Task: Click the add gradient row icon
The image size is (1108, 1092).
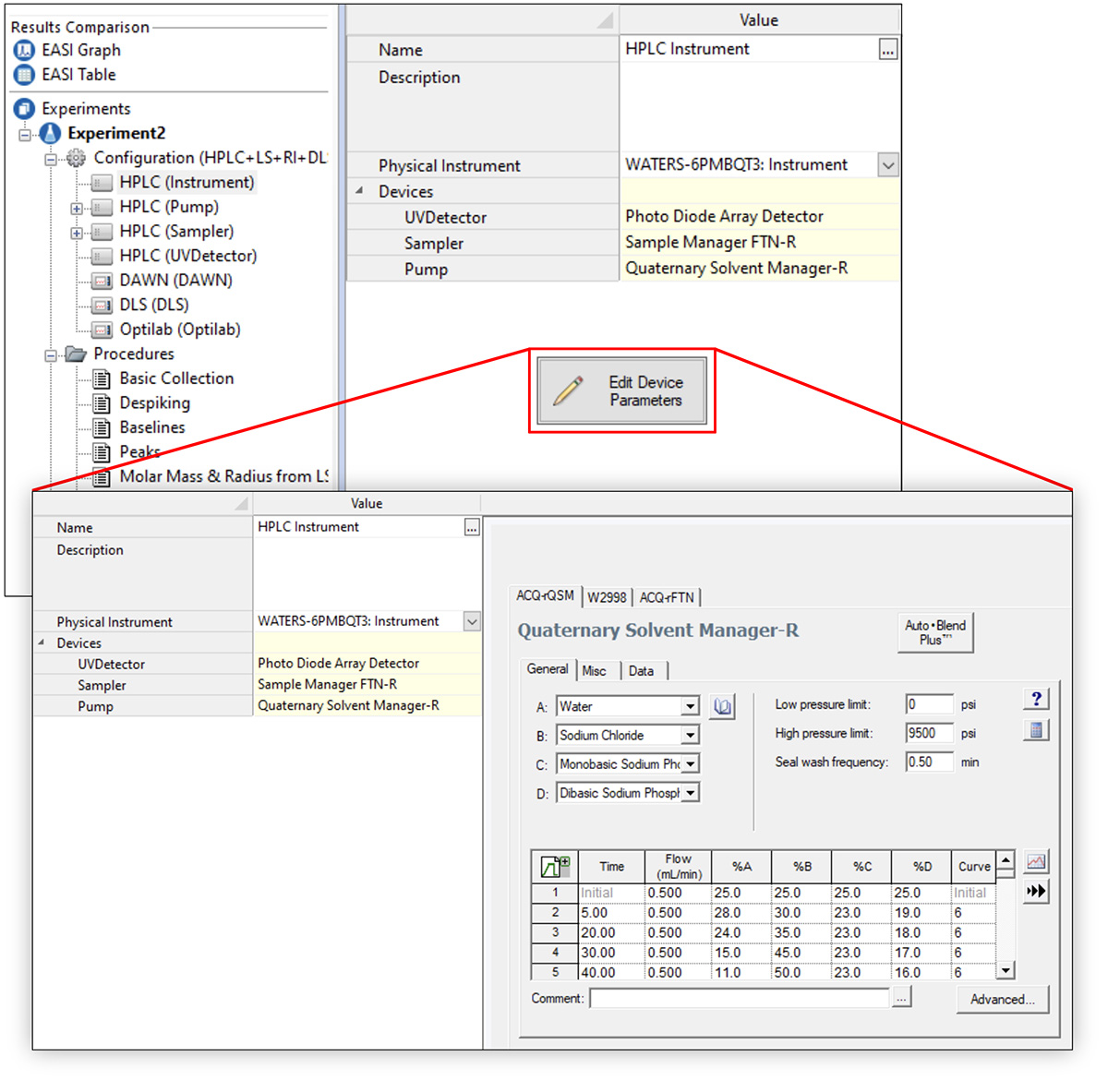Action: coord(555,867)
